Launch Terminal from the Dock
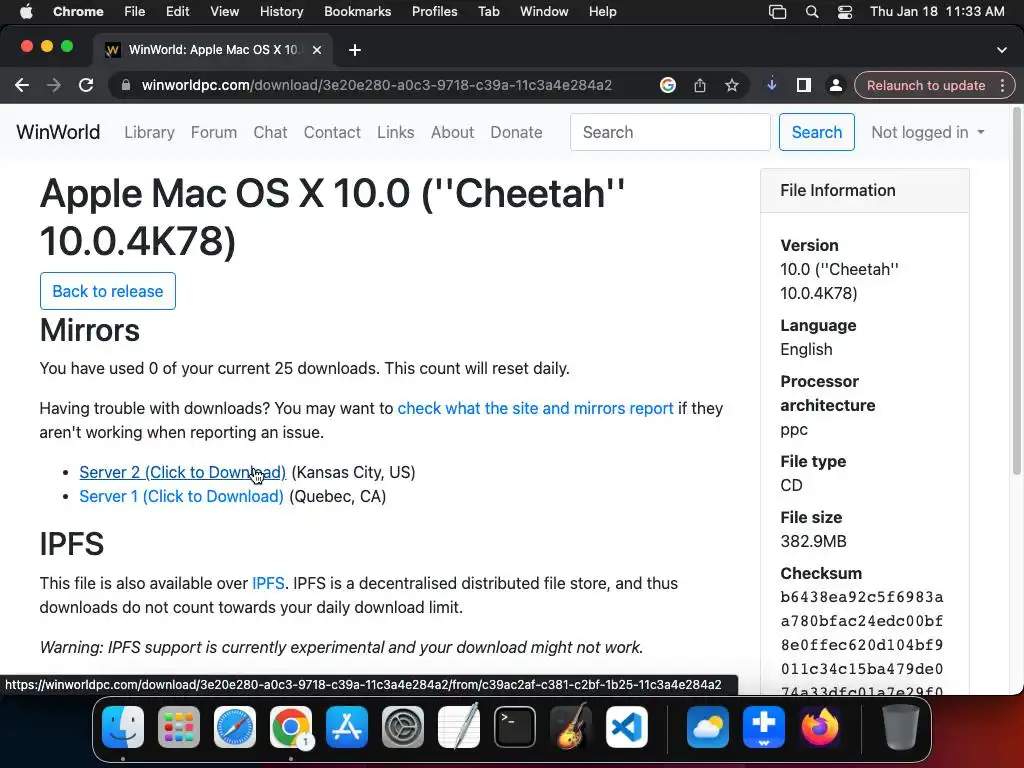This screenshot has width=1024, height=768. 515,727
